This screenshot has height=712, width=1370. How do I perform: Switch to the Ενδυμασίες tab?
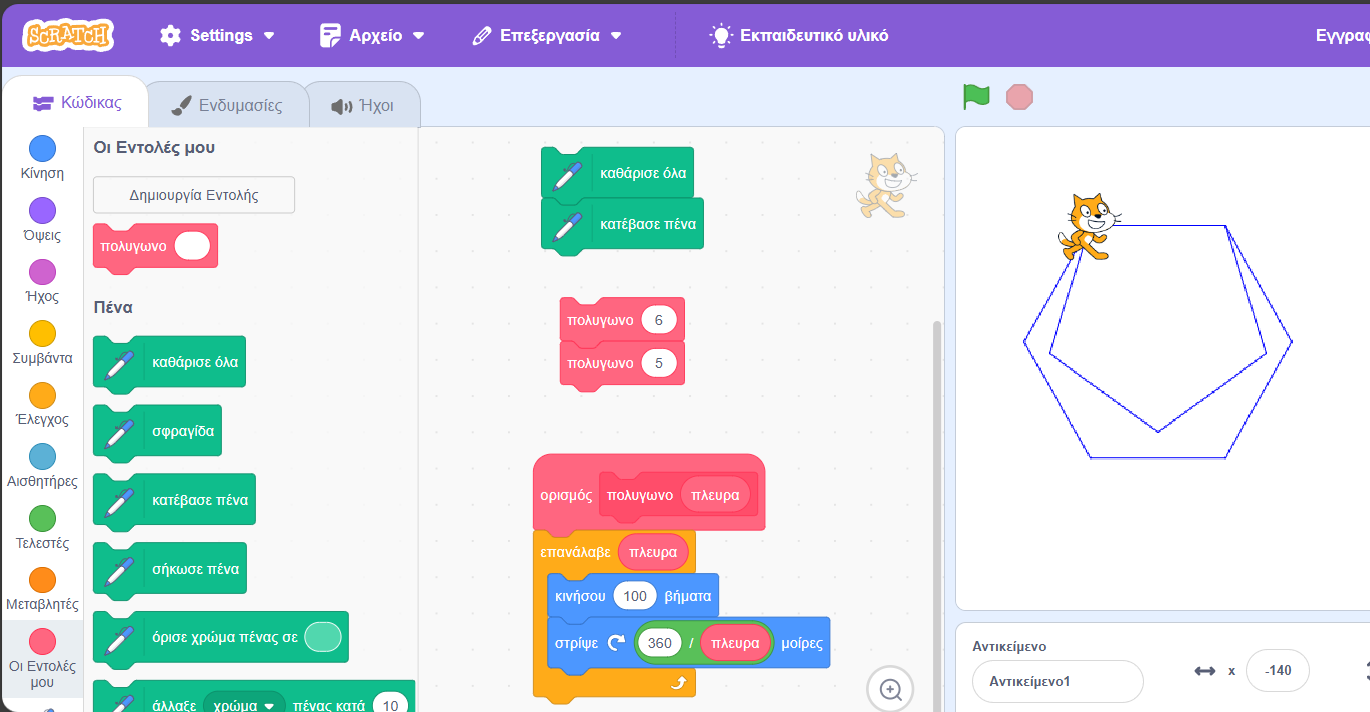227,105
